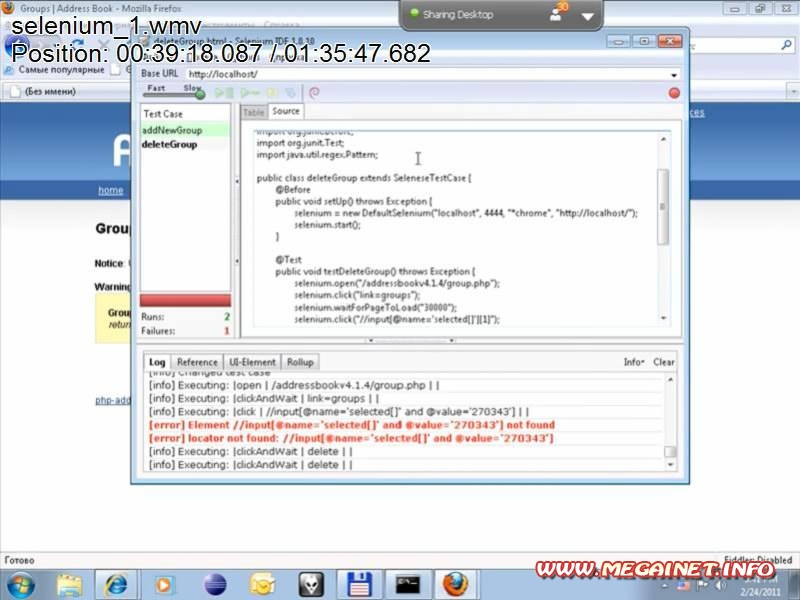
Task: Click the language flag tray icon
Action: point(684,585)
